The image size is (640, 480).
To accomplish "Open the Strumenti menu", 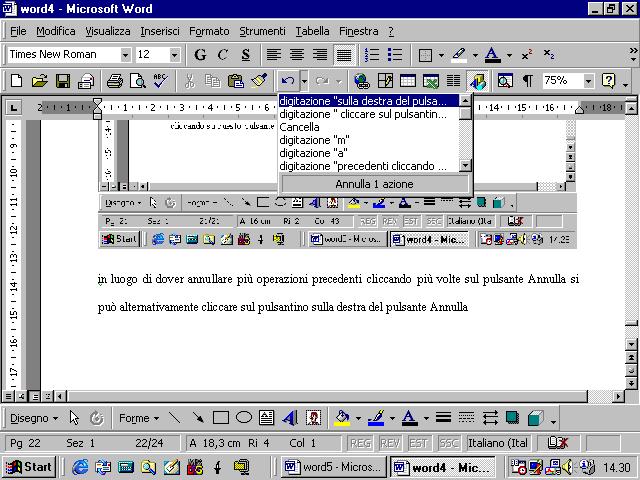I will tap(262, 31).
